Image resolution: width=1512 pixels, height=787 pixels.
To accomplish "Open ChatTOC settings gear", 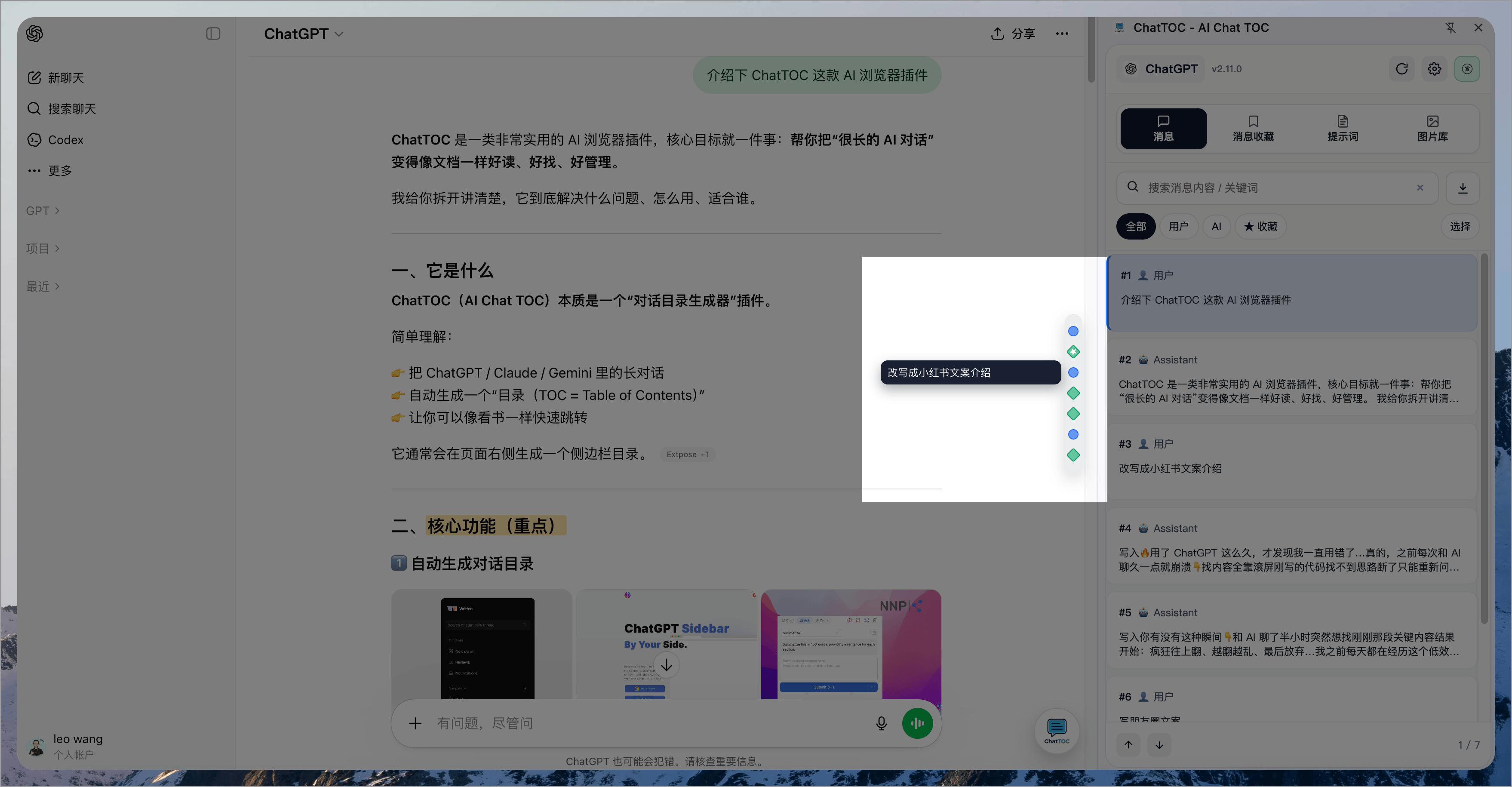I will point(1435,69).
